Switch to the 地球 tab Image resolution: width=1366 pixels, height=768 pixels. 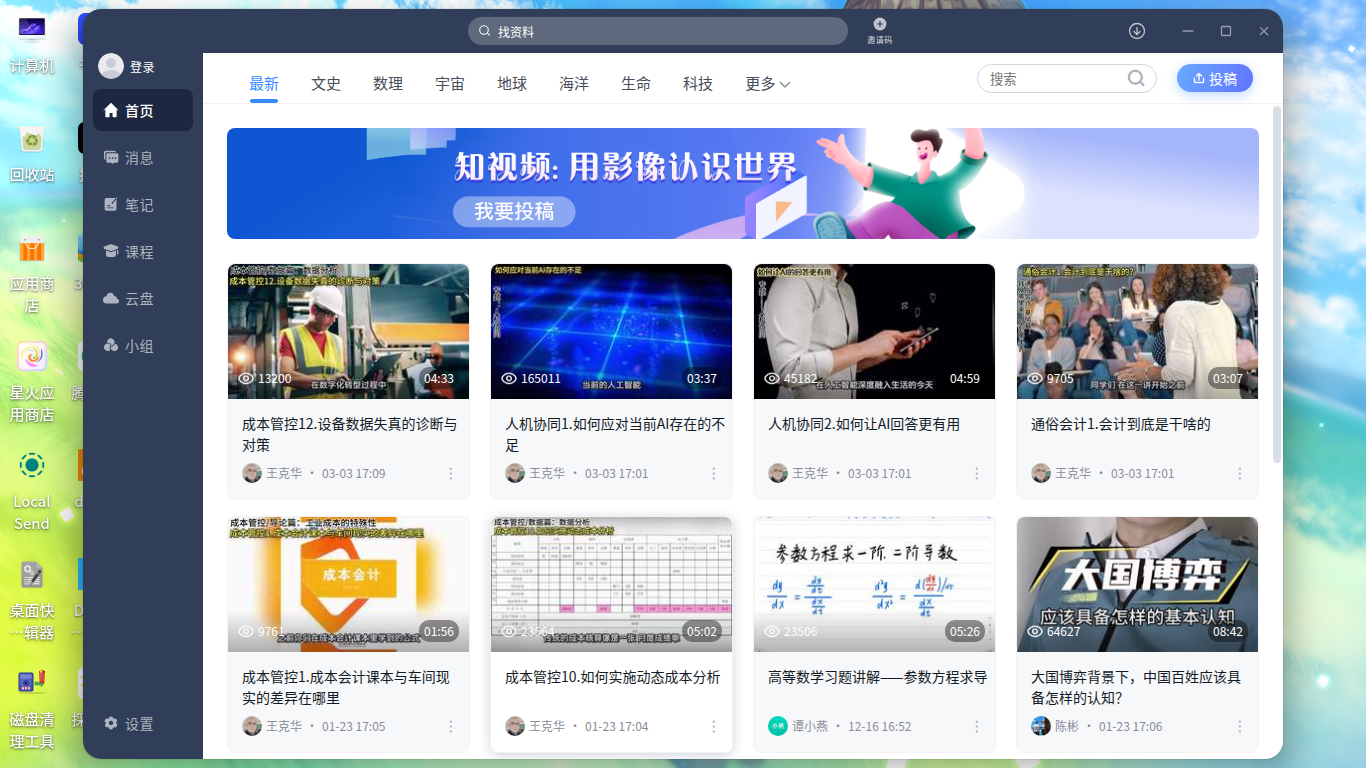512,84
